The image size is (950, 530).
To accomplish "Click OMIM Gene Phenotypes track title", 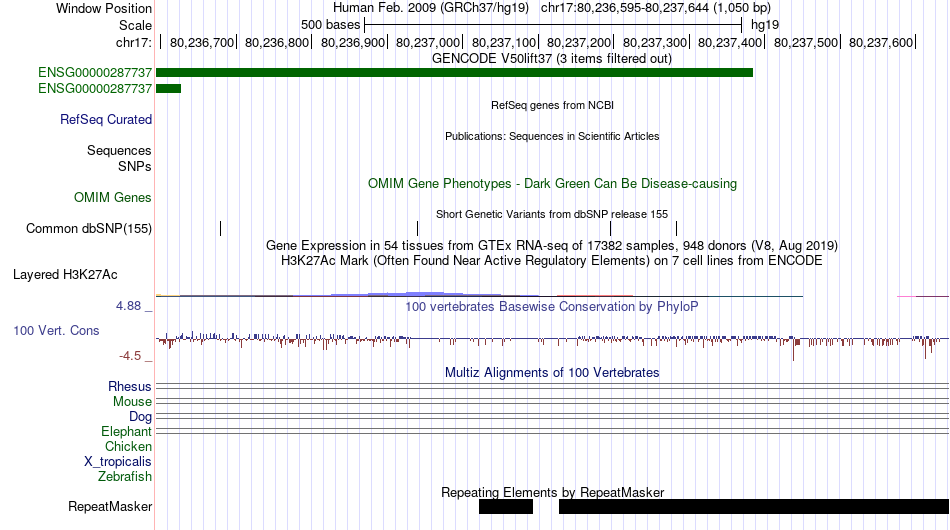I will (553, 184).
